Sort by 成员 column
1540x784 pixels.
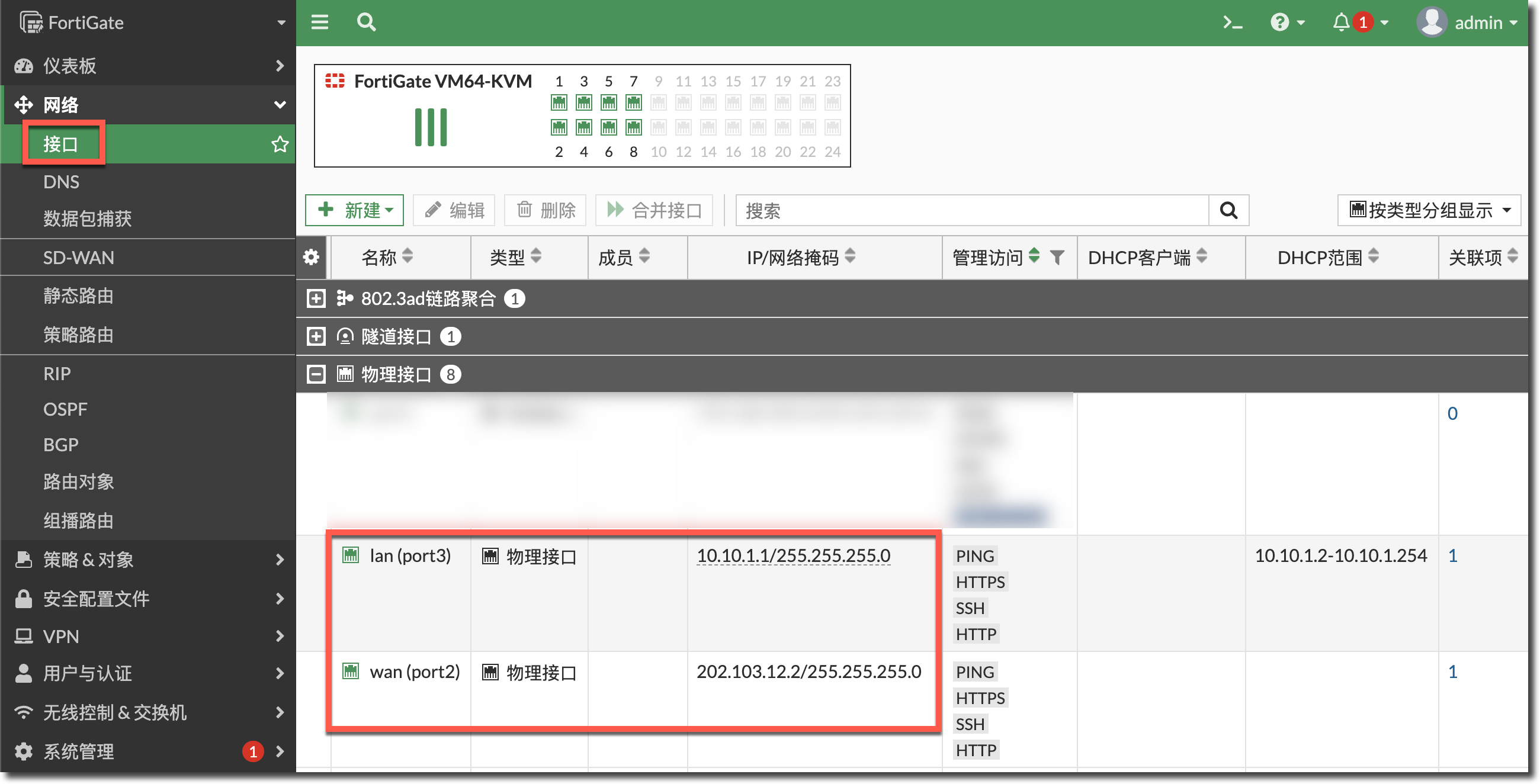(x=644, y=256)
